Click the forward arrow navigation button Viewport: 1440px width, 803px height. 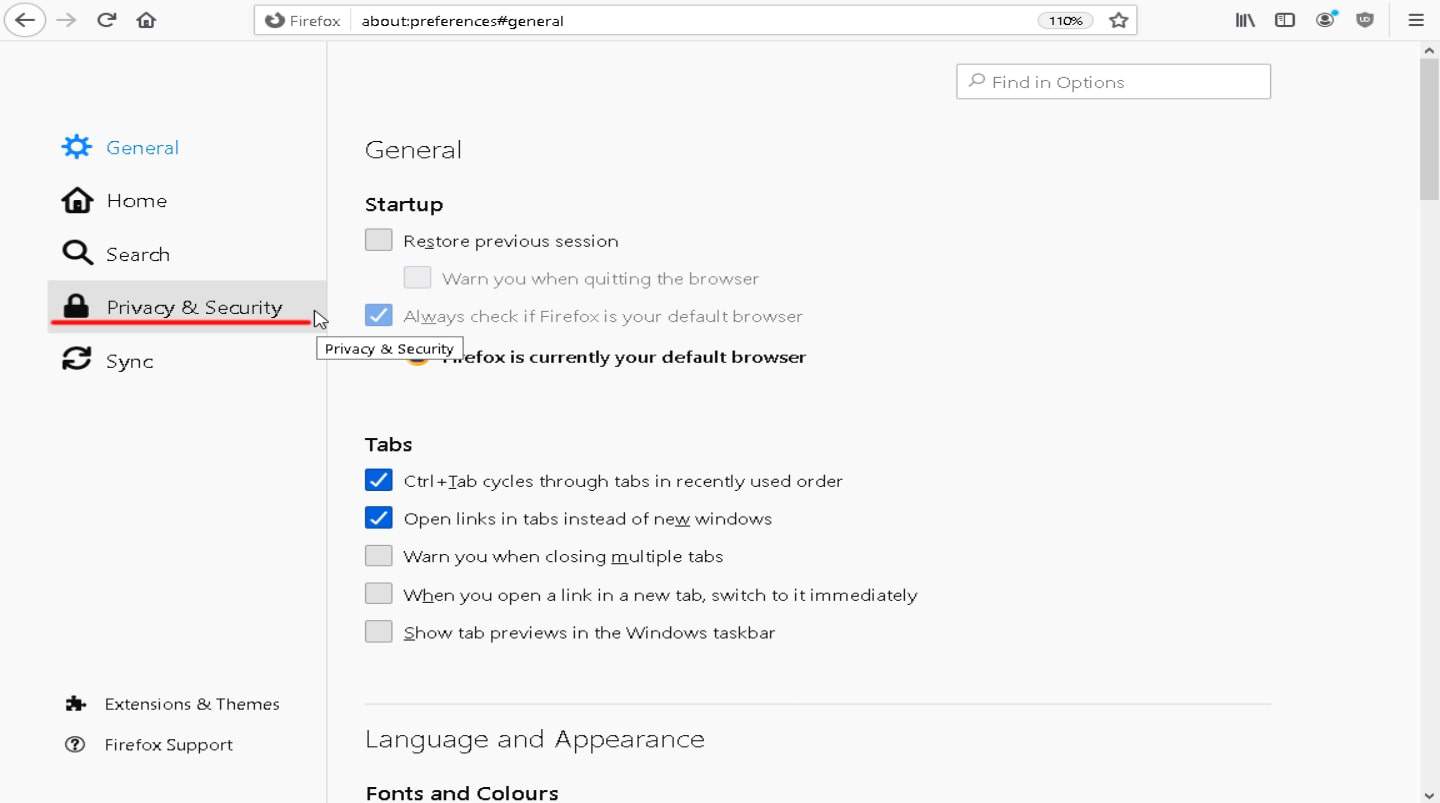(x=67, y=20)
